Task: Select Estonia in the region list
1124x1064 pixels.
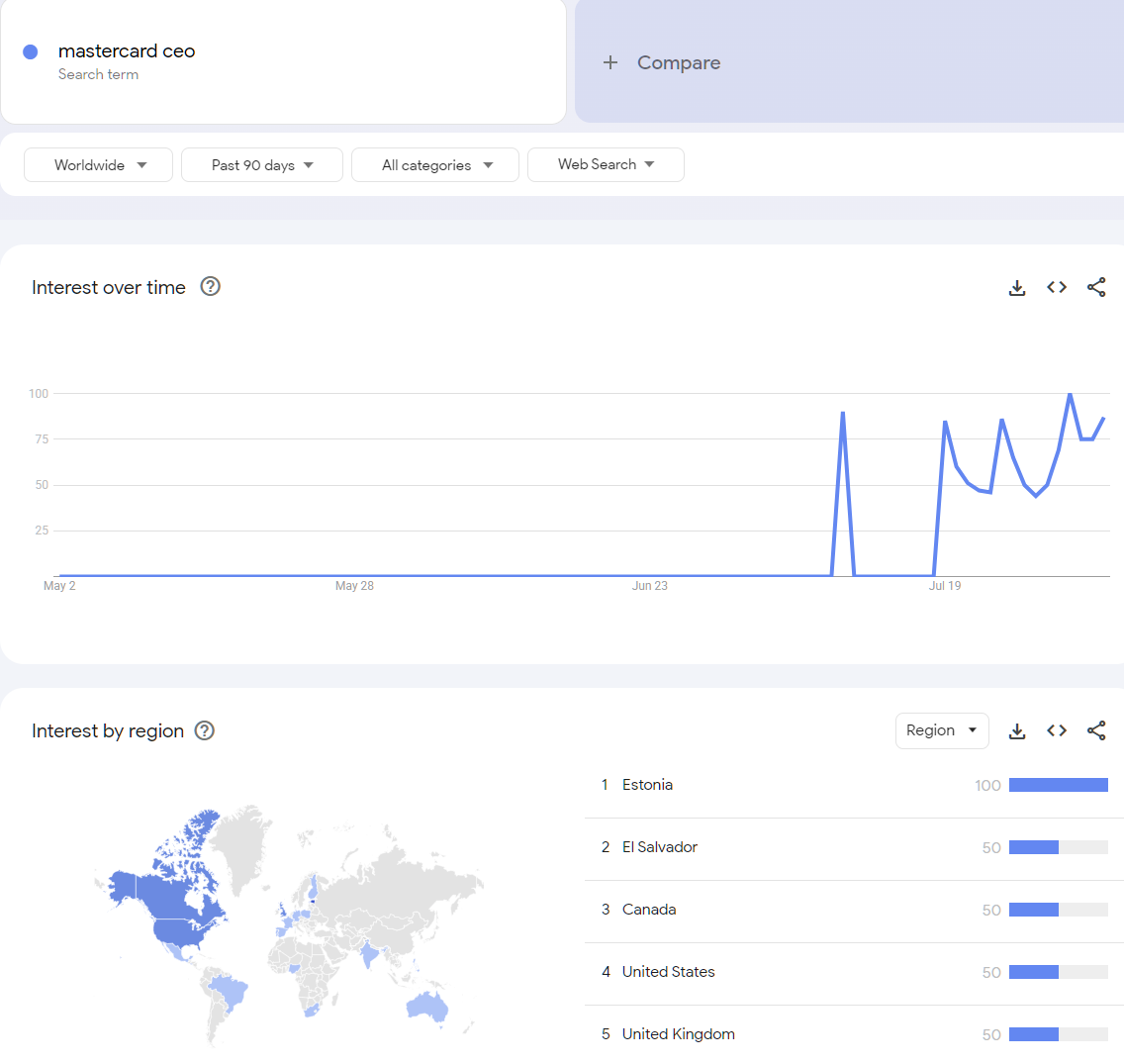Action: coord(855,785)
